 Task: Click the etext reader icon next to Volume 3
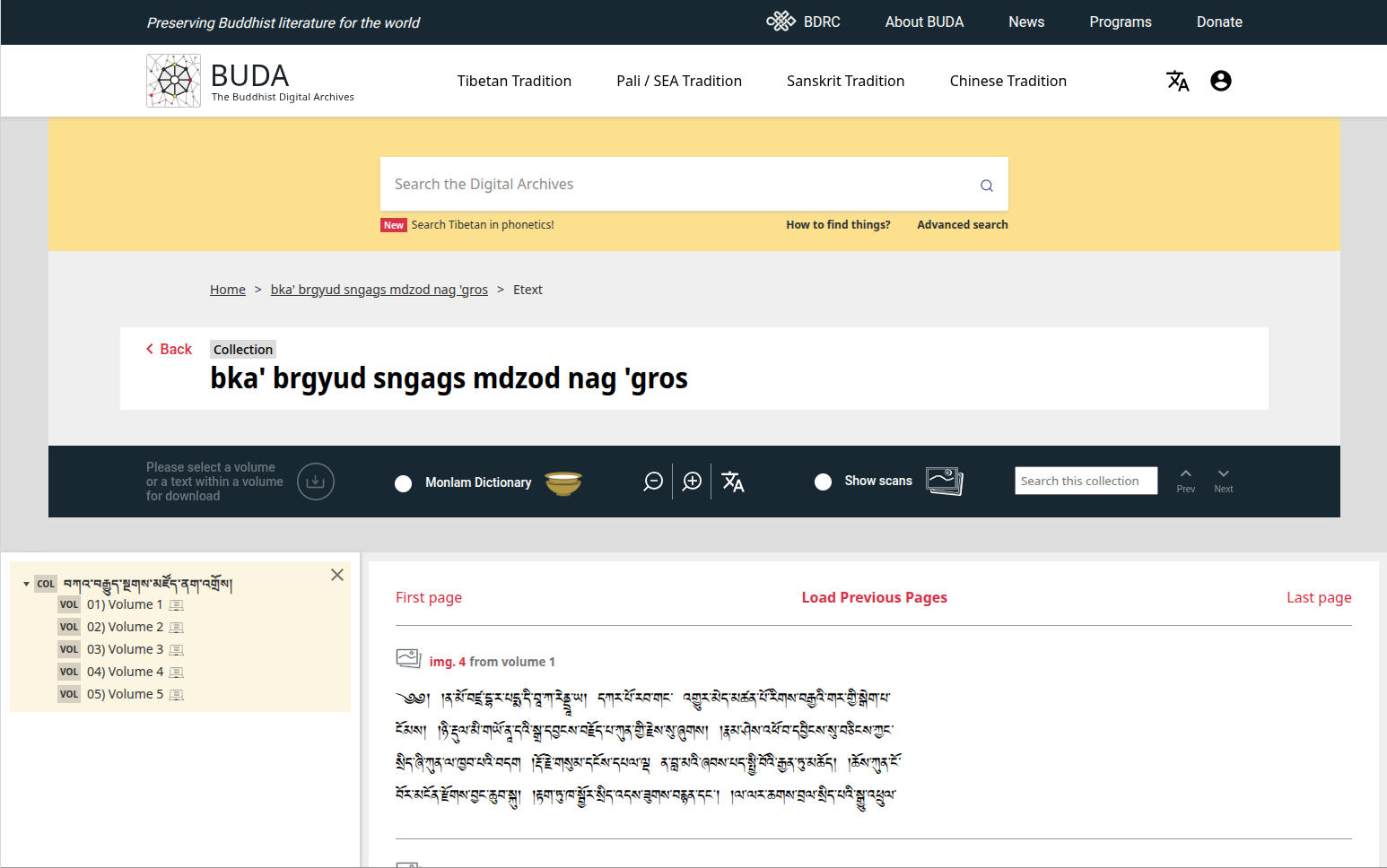177,648
